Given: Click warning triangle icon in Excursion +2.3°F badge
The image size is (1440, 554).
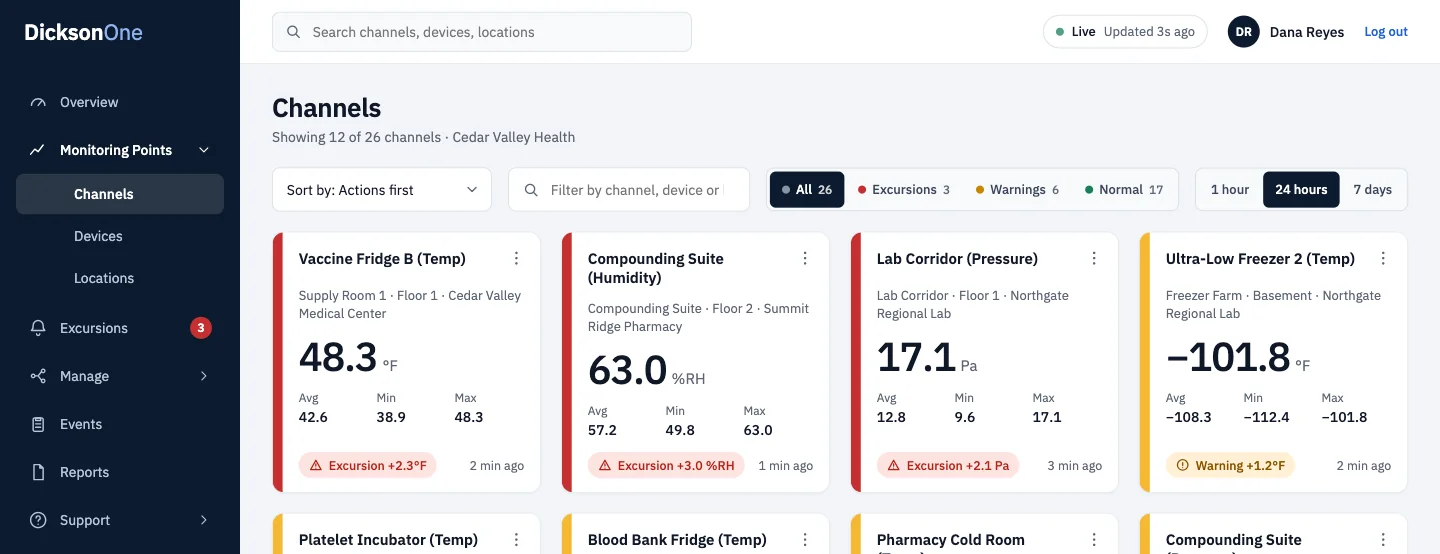Looking at the screenshot, I should click(316, 466).
